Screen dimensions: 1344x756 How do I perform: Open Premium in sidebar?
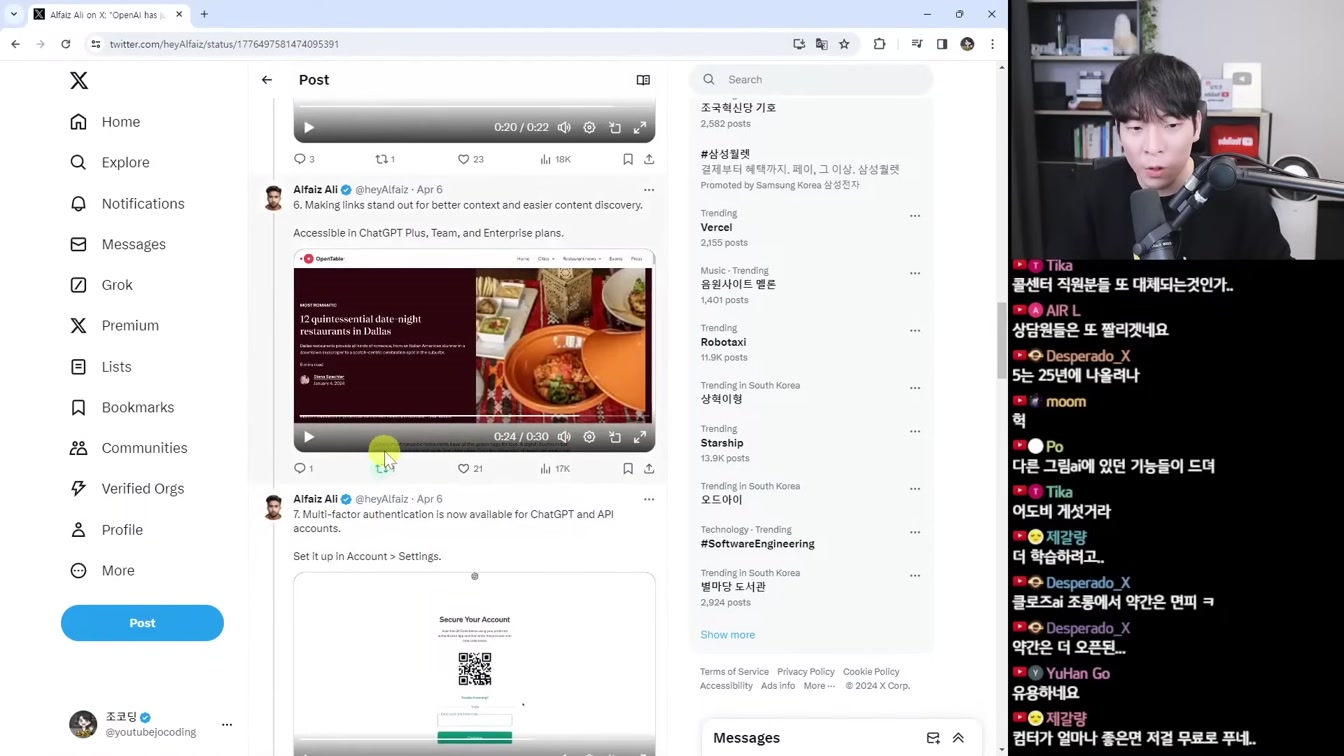click(x=114, y=326)
